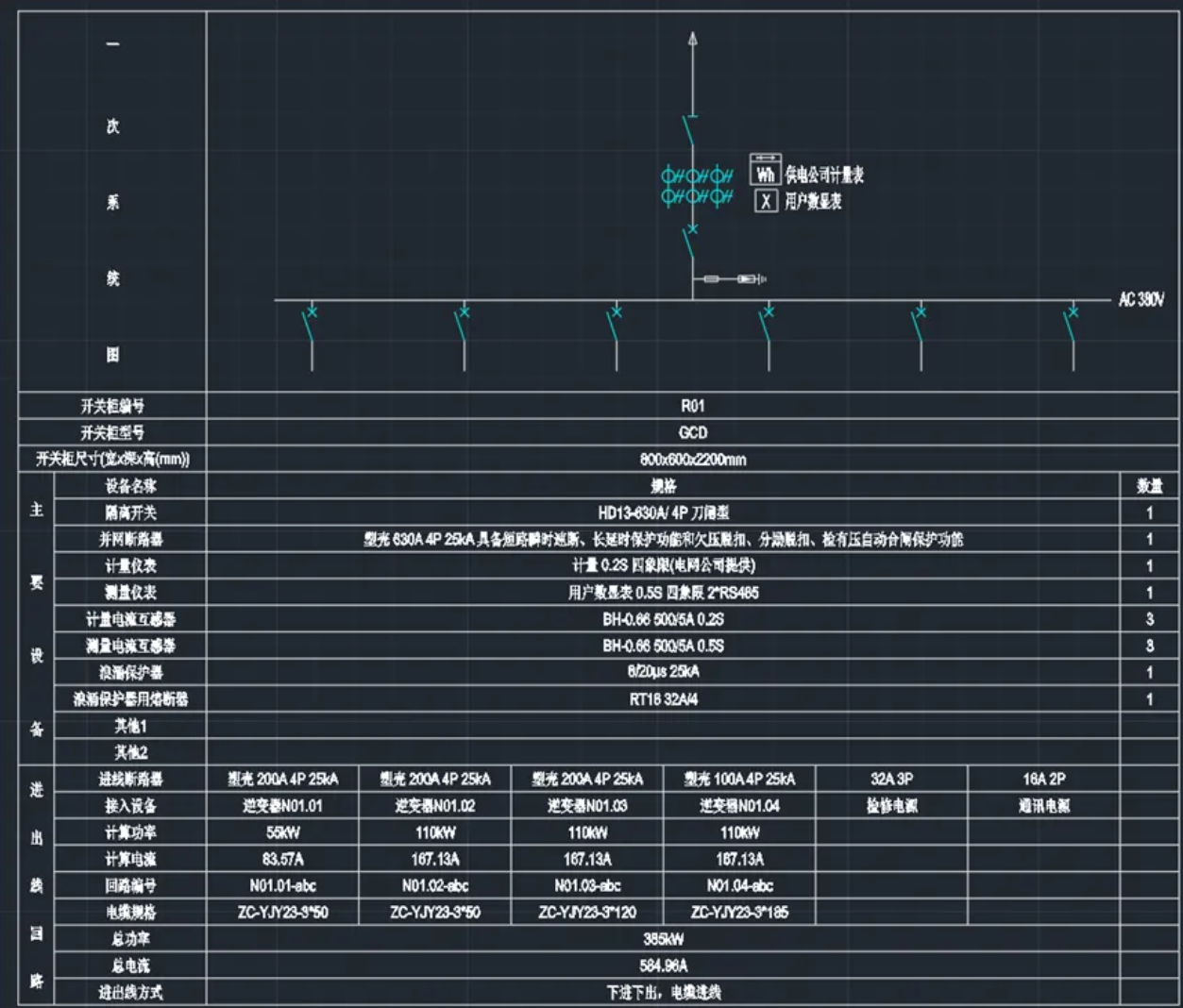Select the GCD cabinet model cell
Viewport: 1183px width, 1008px height.
point(692,432)
